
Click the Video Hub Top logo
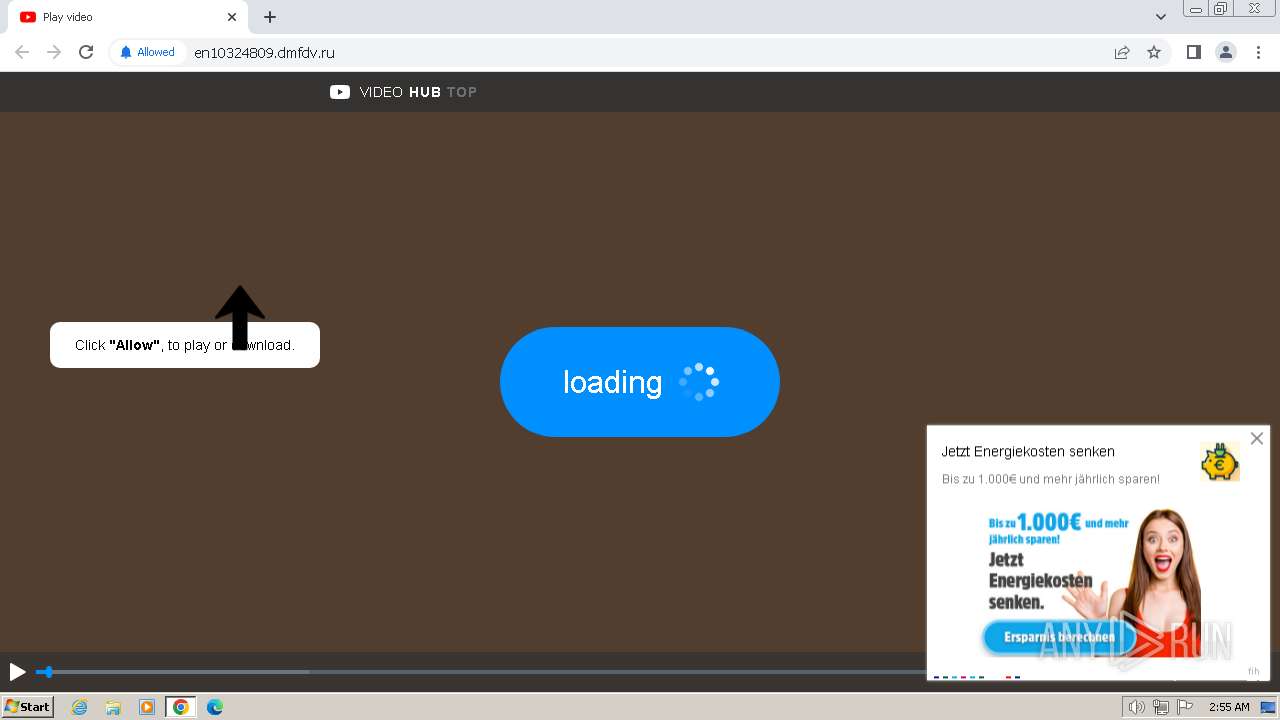click(403, 92)
